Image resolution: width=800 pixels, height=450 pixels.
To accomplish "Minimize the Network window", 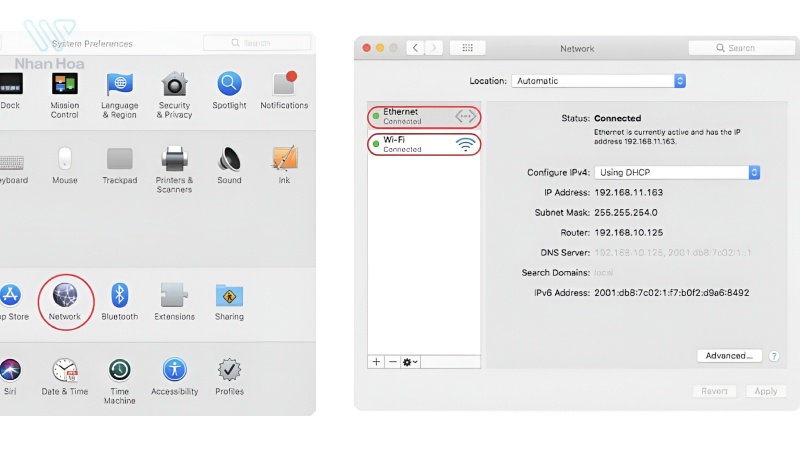I will point(380,48).
